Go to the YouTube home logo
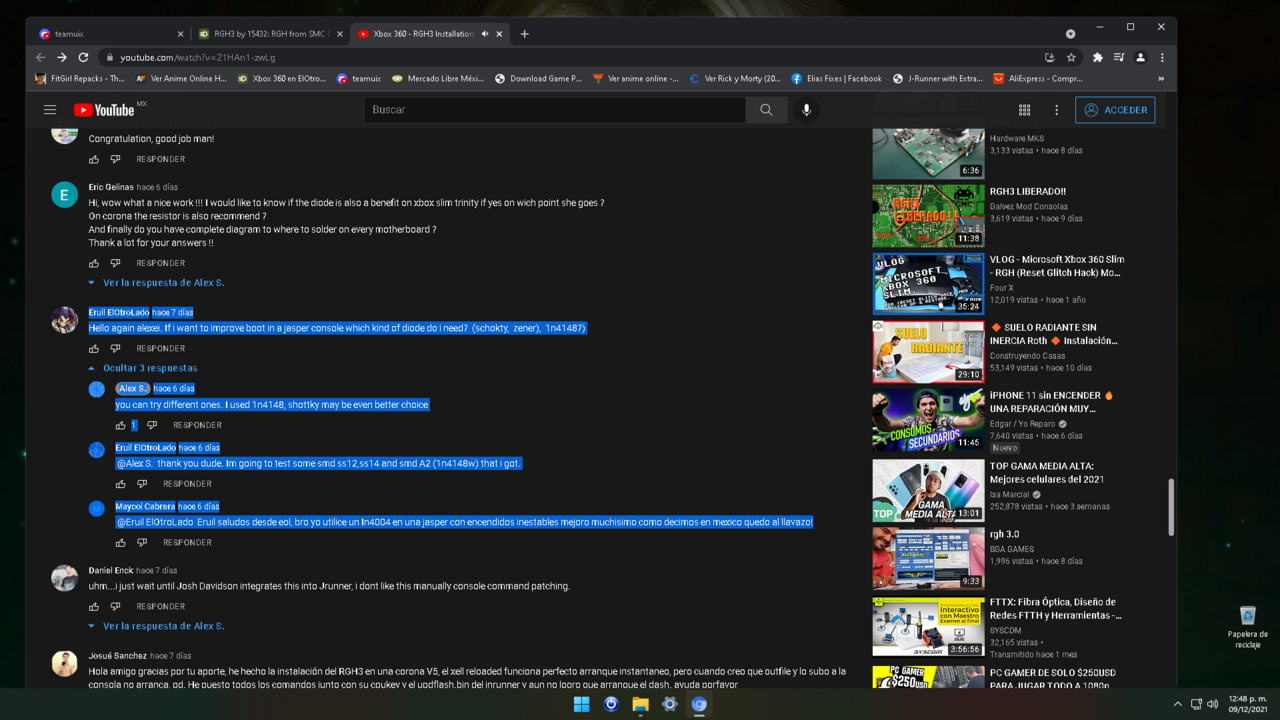Screen dimensions: 1280x720 pyautogui.click(x=104, y=110)
